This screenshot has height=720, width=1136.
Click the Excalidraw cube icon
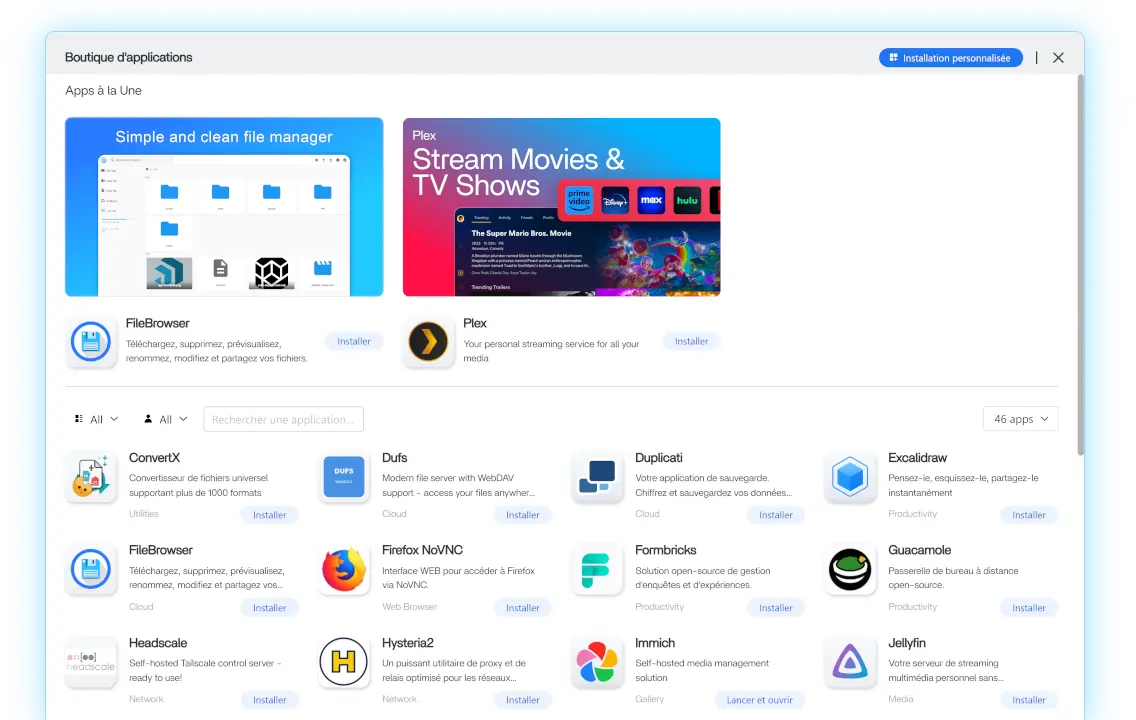pyautogui.click(x=850, y=477)
